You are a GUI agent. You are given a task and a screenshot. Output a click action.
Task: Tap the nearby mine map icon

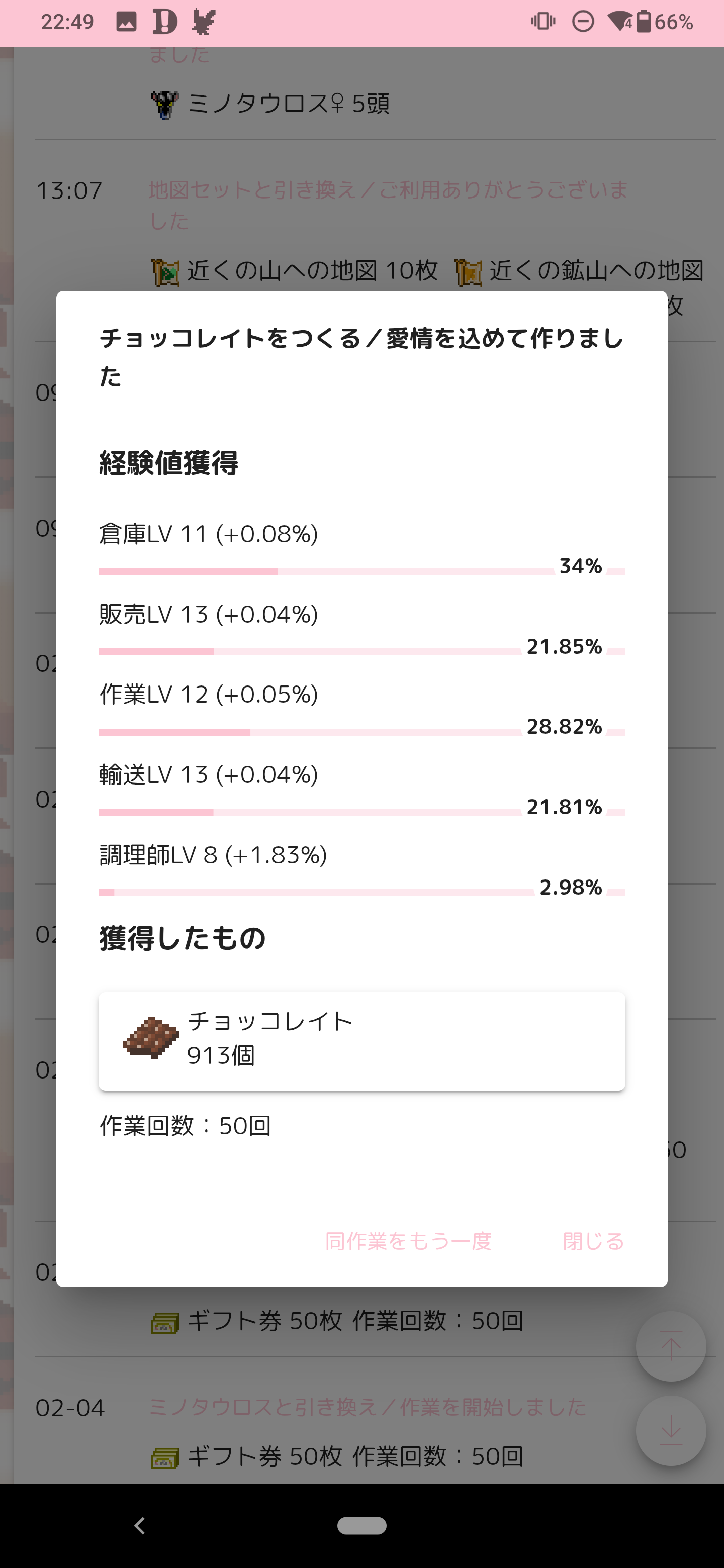[468, 271]
